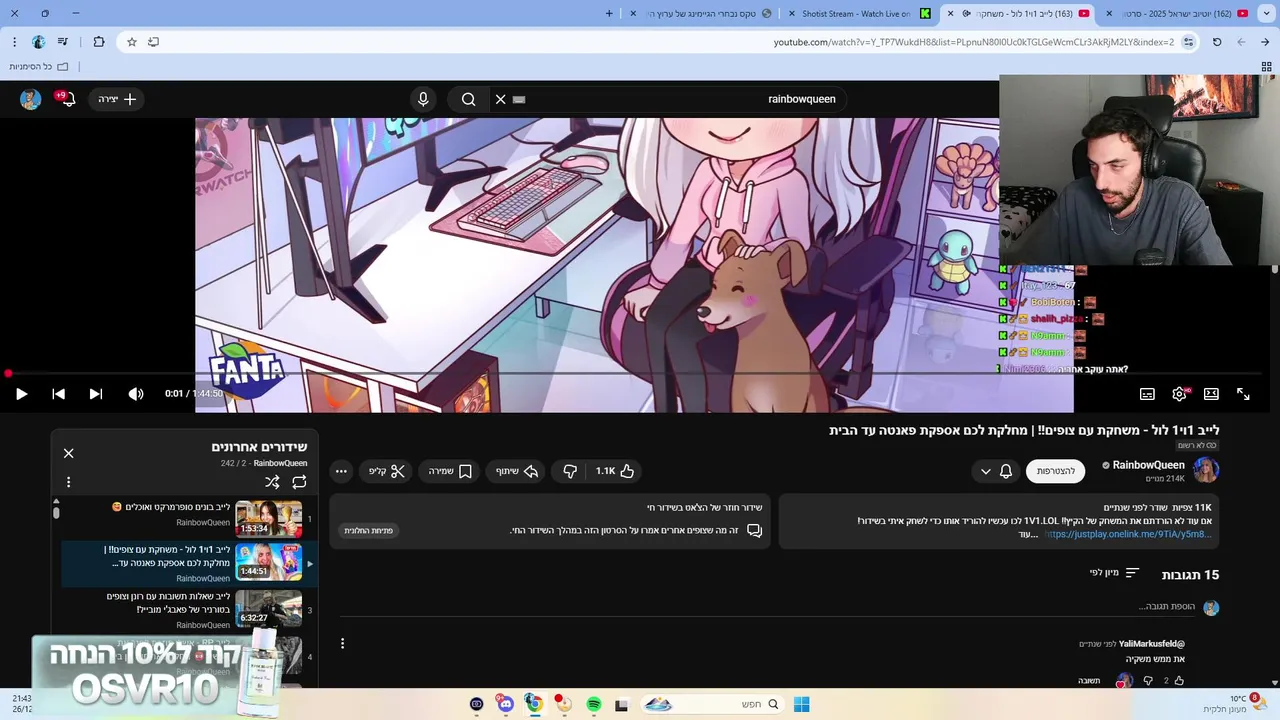Screen dimensions: 1280x720
Task: Start a voice search with the microphone icon
Action: tap(423, 99)
